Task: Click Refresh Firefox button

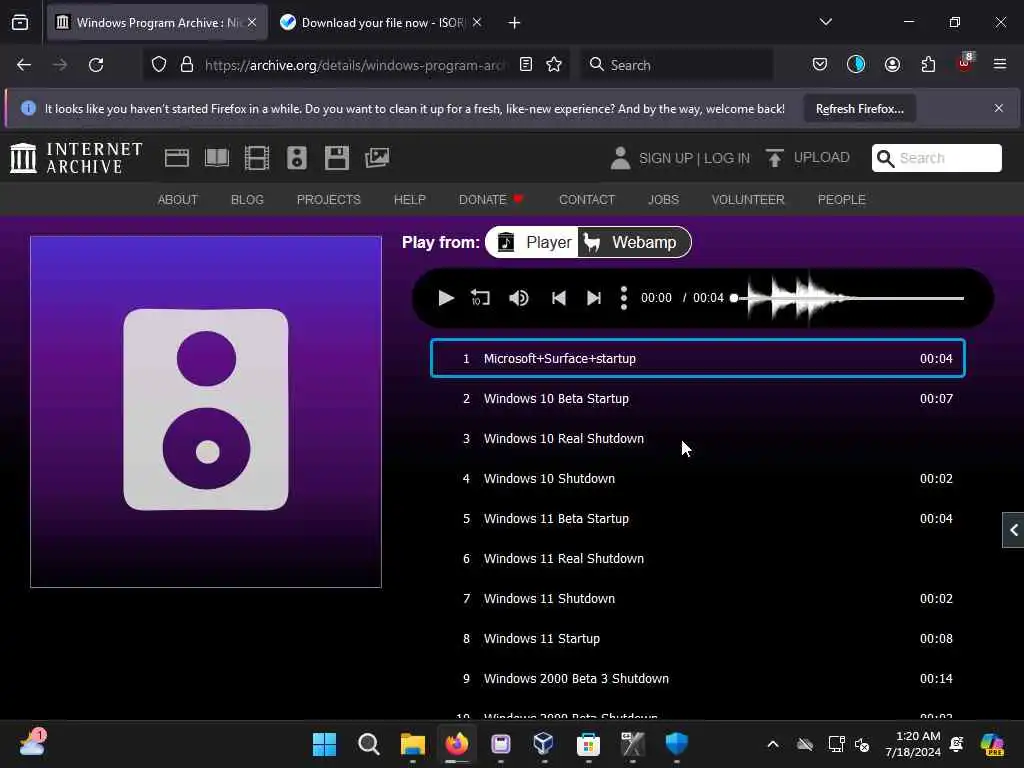Action: tap(859, 108)
